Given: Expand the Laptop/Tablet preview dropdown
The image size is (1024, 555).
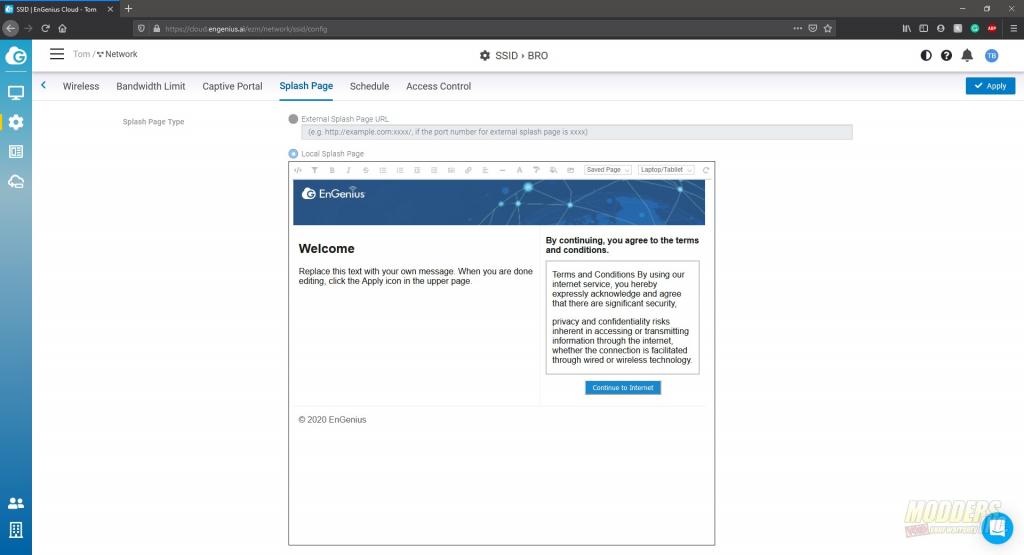Looking at the screenshot, I should pos(667,170).
